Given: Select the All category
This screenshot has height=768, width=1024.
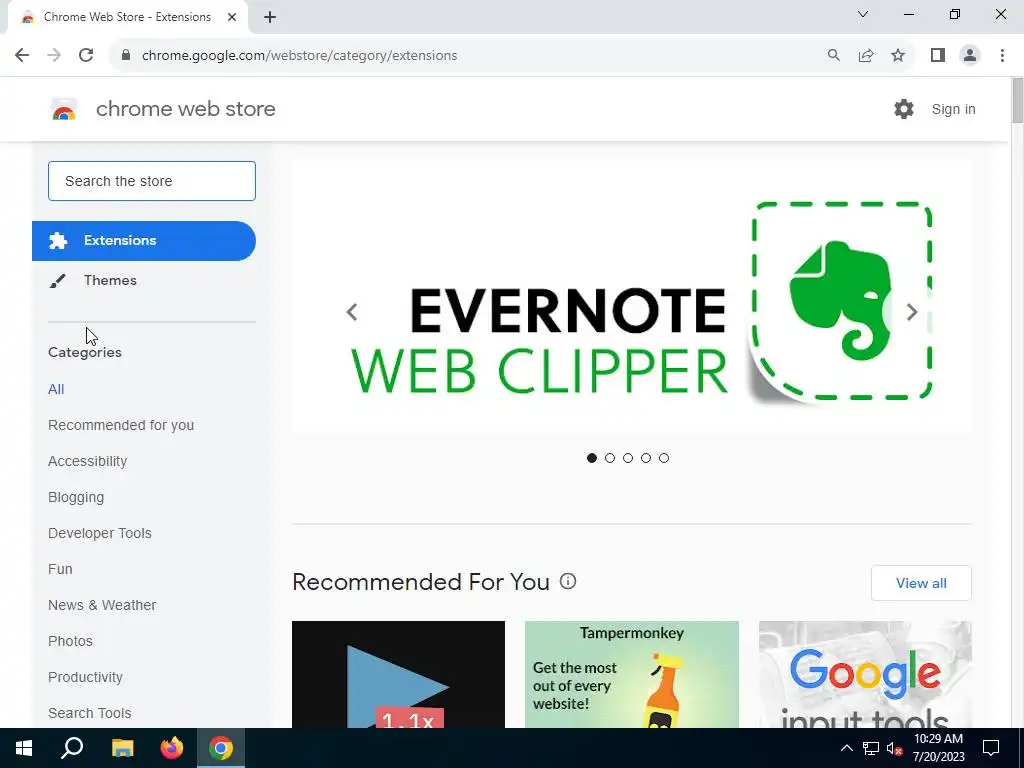Looking at the screenshot, I should [56, 389].
